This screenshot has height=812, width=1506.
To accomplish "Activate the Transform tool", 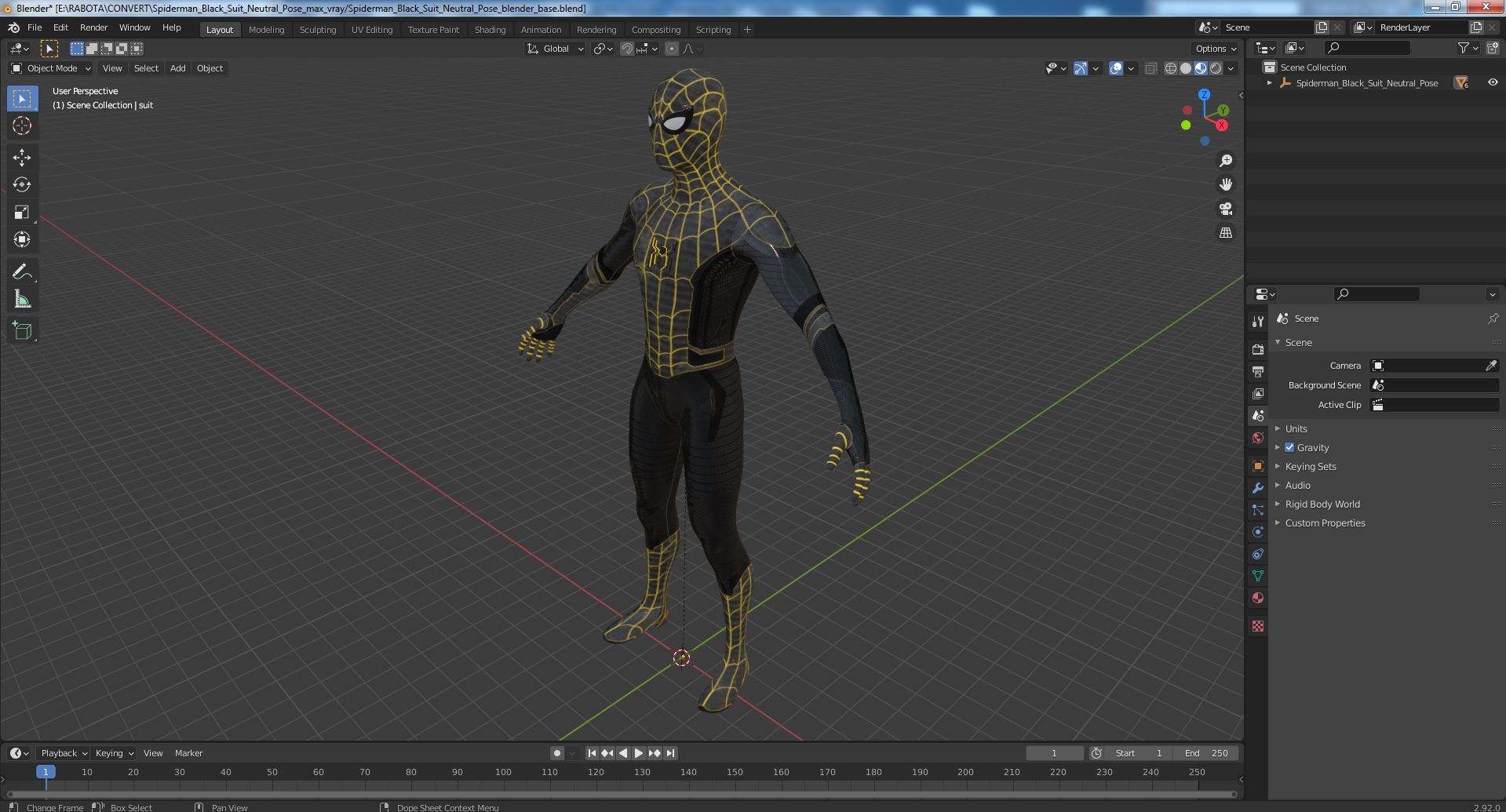I will (22, 239).
